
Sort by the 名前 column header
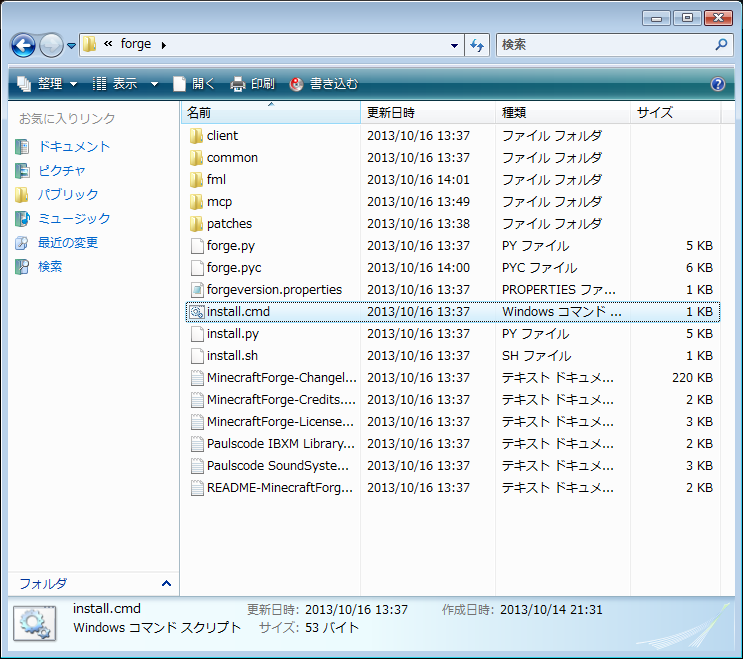[x=271, y=113]
